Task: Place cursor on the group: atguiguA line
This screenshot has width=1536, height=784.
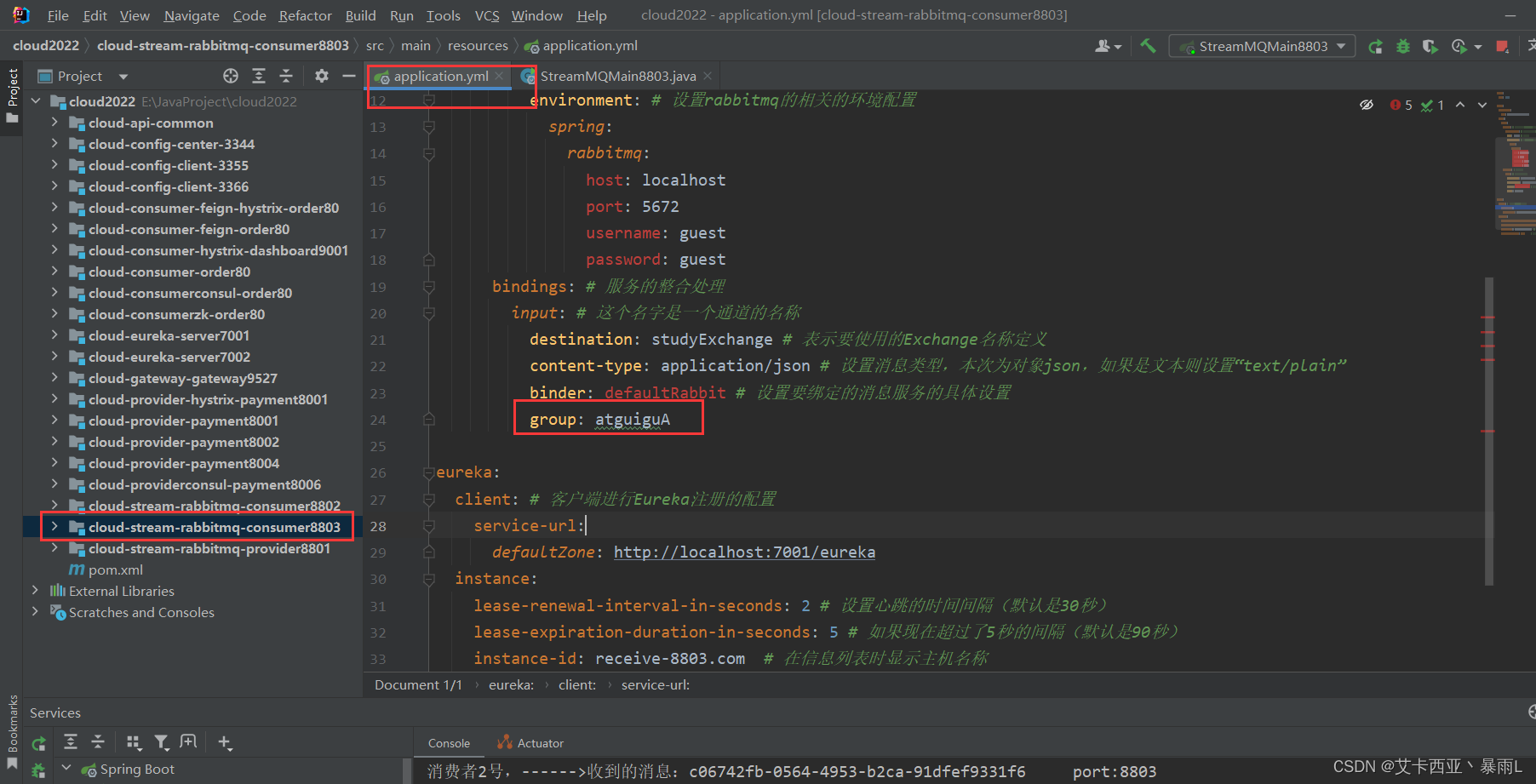Action: 599,420
